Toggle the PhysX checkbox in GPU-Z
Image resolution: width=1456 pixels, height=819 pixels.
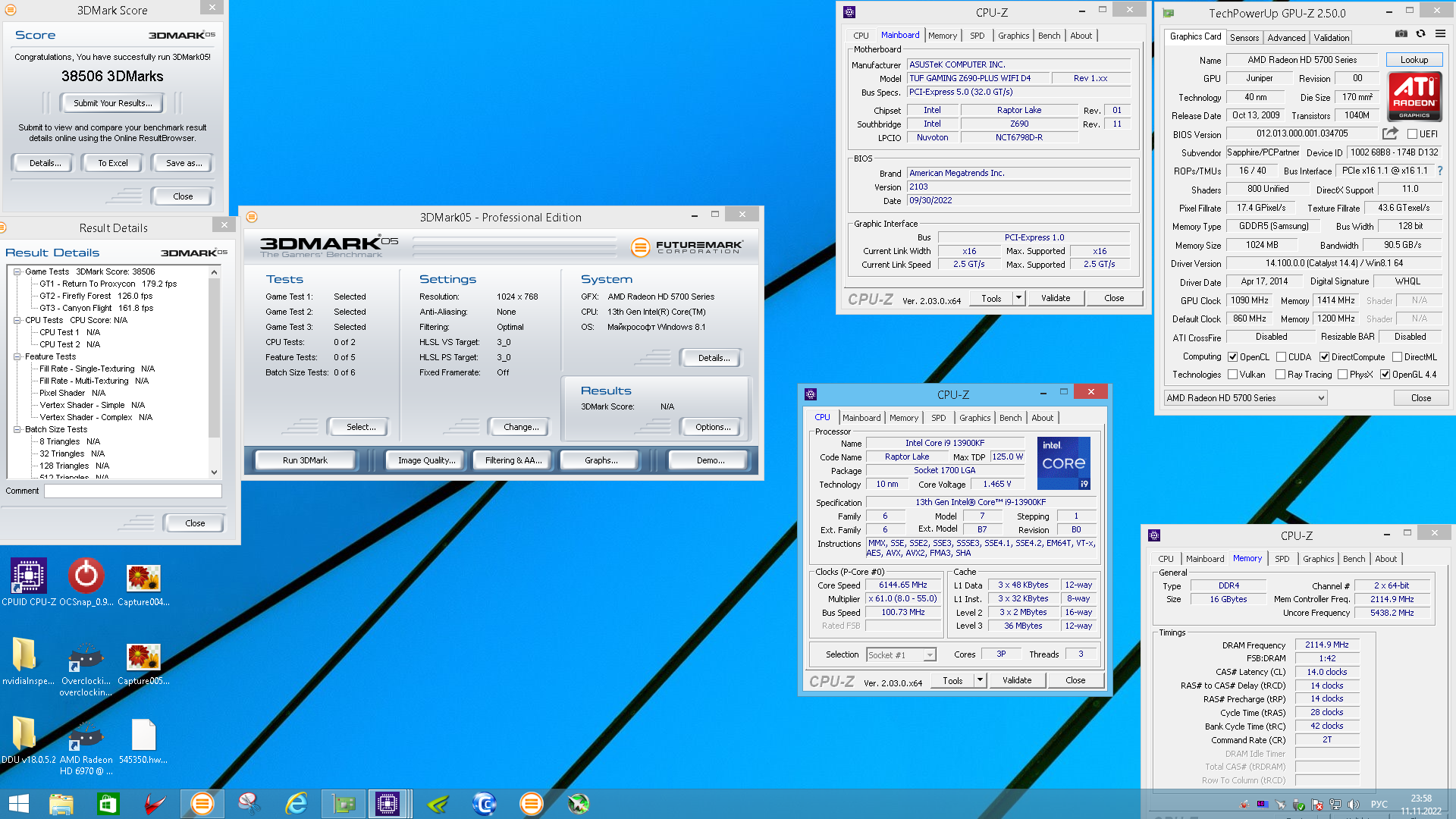point(1342,375)
